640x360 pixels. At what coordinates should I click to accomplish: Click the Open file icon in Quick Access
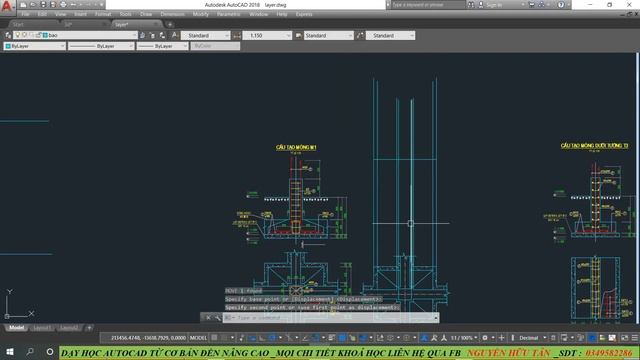tap(33, 5)
